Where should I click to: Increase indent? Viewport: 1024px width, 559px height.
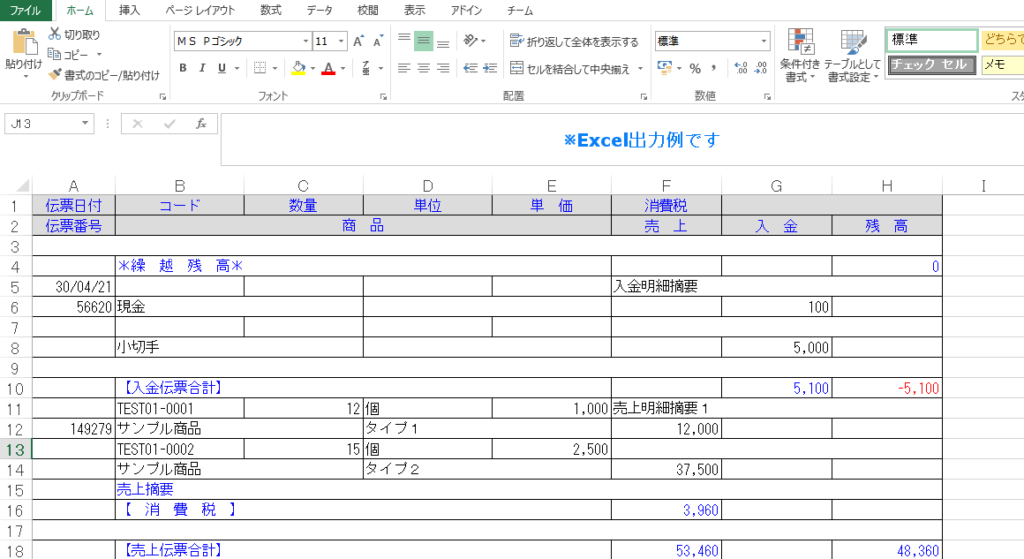point(490,68)
